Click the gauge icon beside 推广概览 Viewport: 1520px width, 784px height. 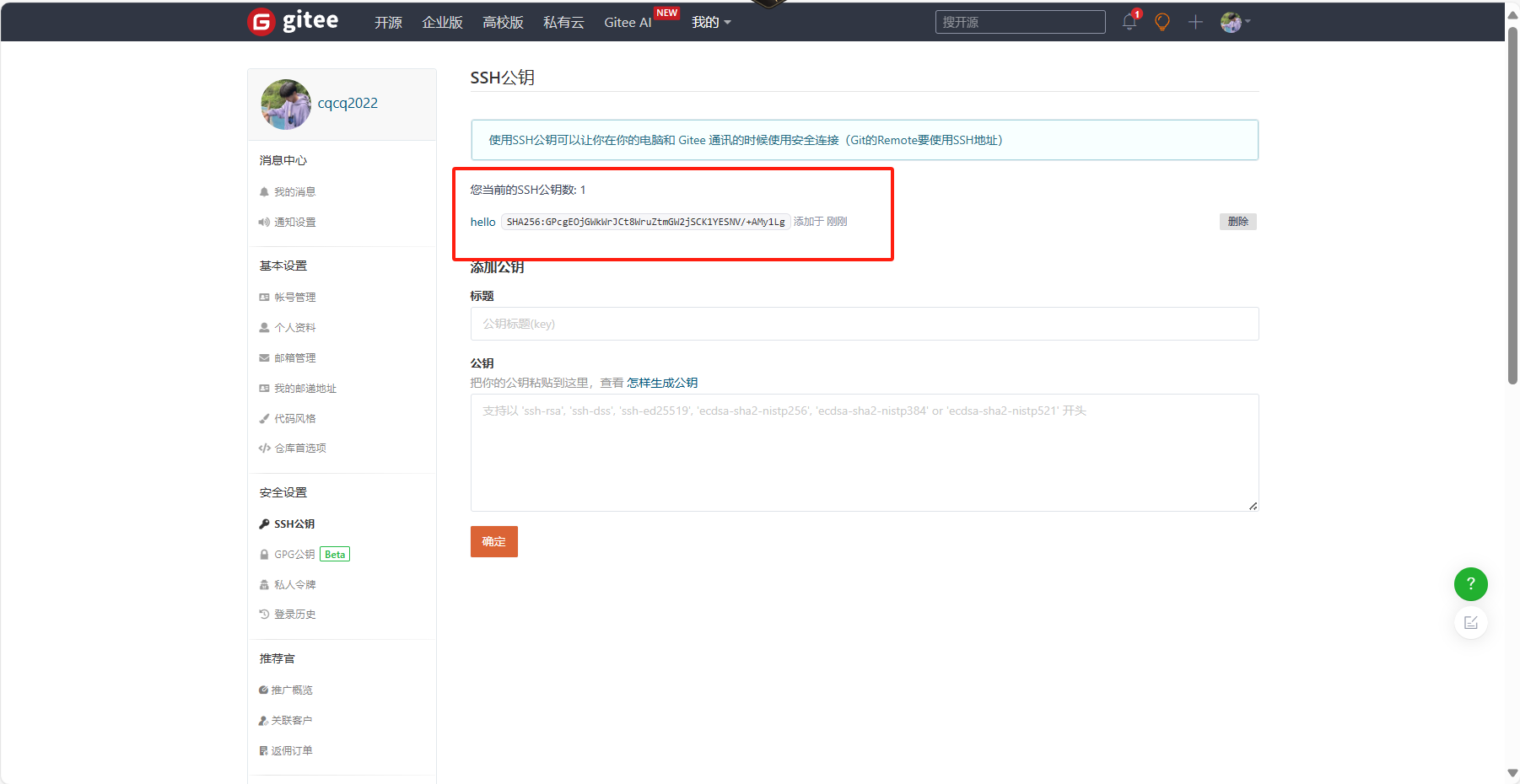click(263, 690)
